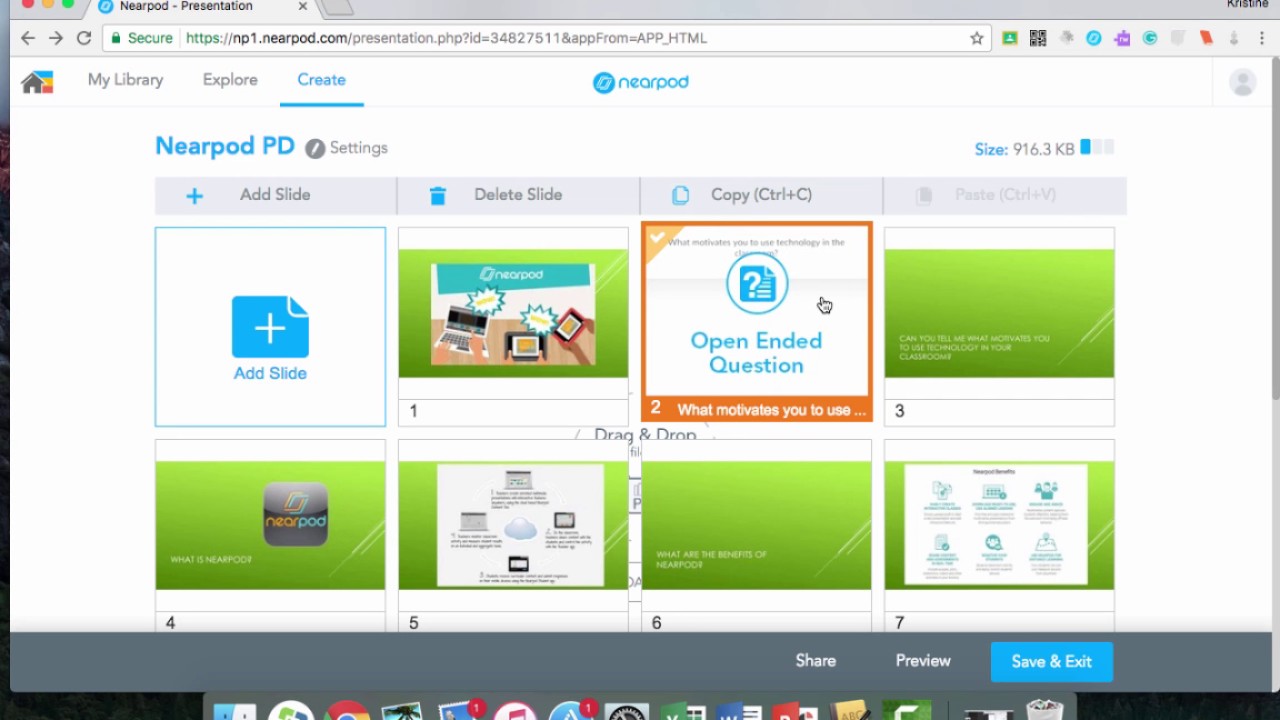
Task: Click the address bar URL
Action: pos(446,38)
